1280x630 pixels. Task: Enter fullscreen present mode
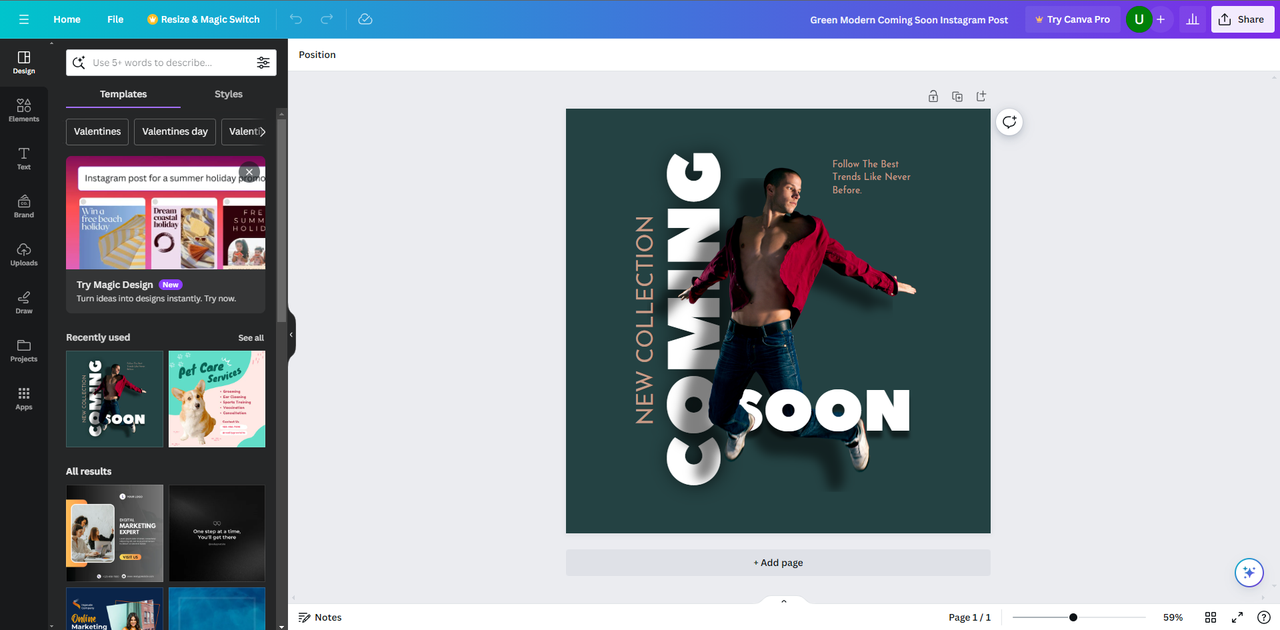1237,617
